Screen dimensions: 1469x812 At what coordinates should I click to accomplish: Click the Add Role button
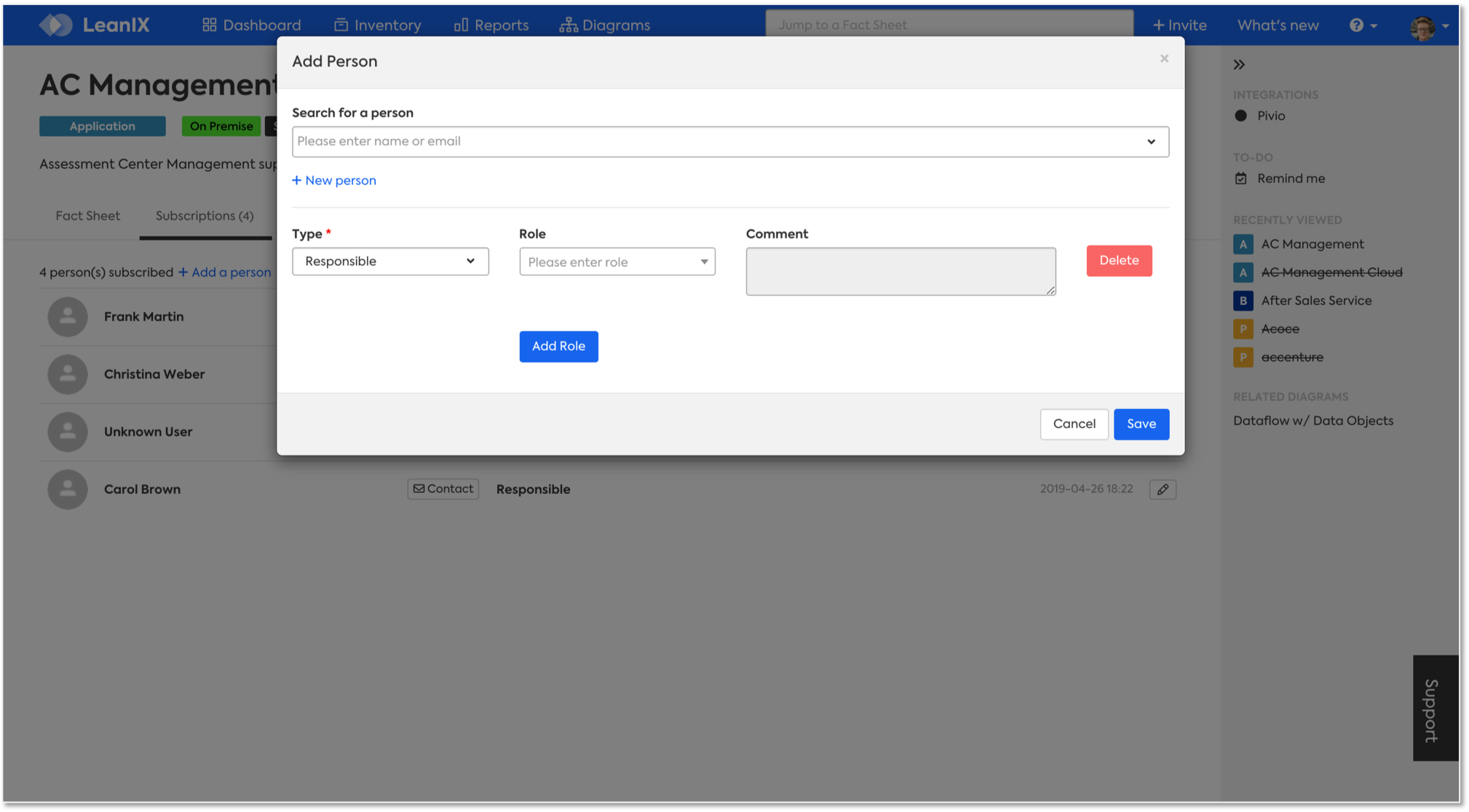tap(558, 346)
